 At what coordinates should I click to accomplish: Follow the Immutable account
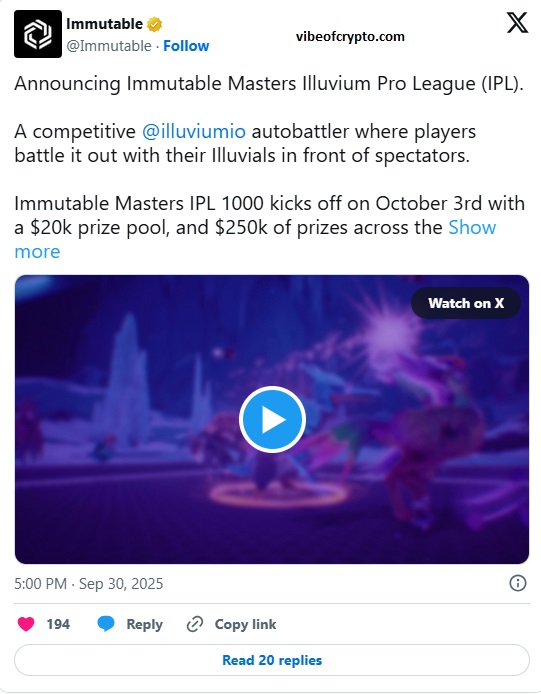point(186,46)
